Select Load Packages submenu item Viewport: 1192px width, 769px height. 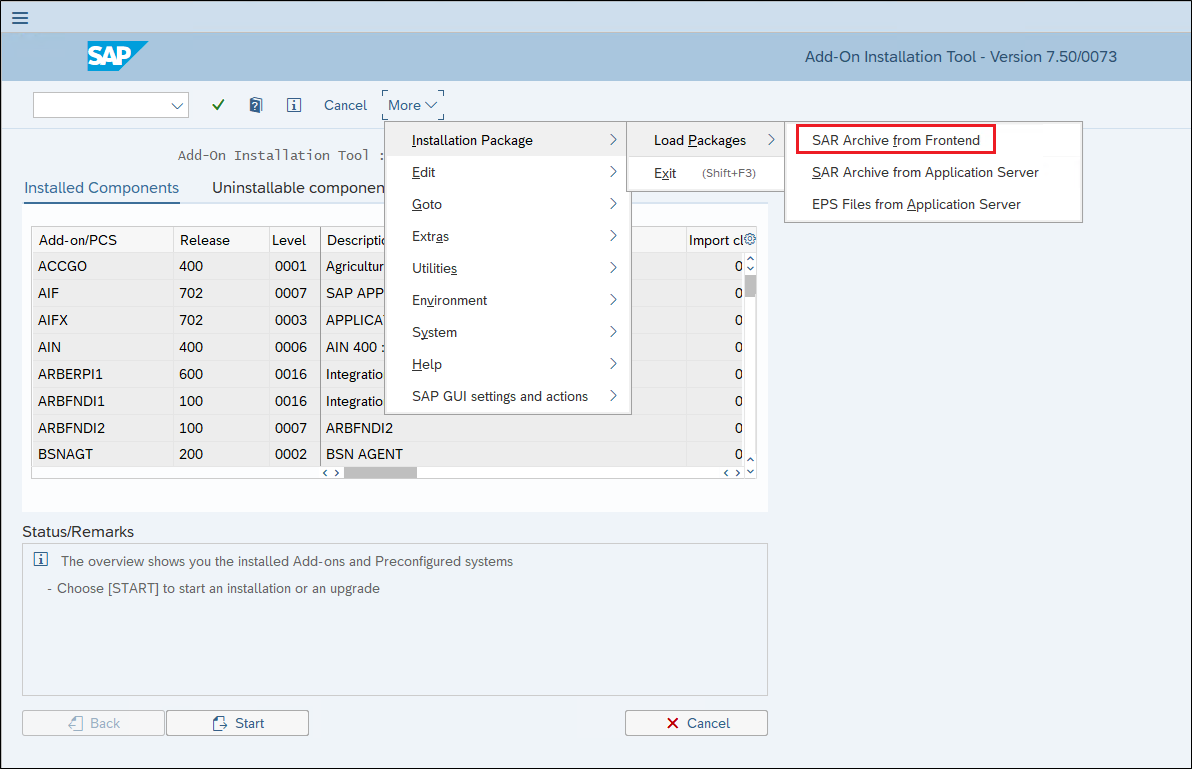click(x=706, y=141)
